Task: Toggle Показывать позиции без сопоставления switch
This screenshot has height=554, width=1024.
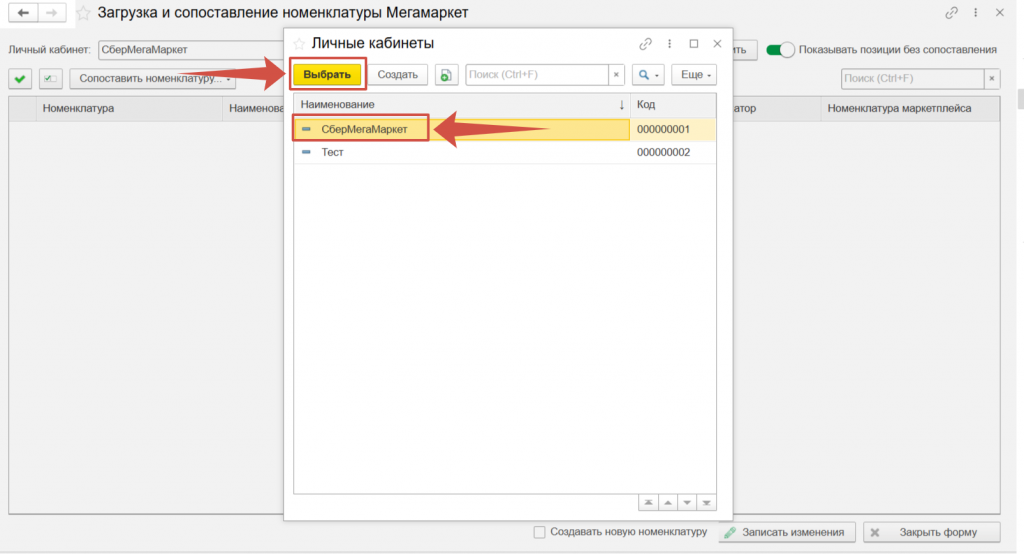Action: pos(780,49)
